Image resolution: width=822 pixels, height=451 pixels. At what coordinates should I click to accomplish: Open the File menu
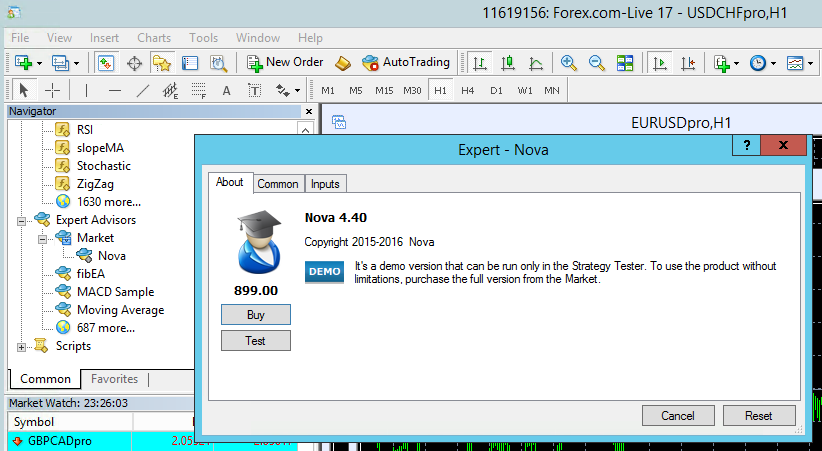point(20,38)
